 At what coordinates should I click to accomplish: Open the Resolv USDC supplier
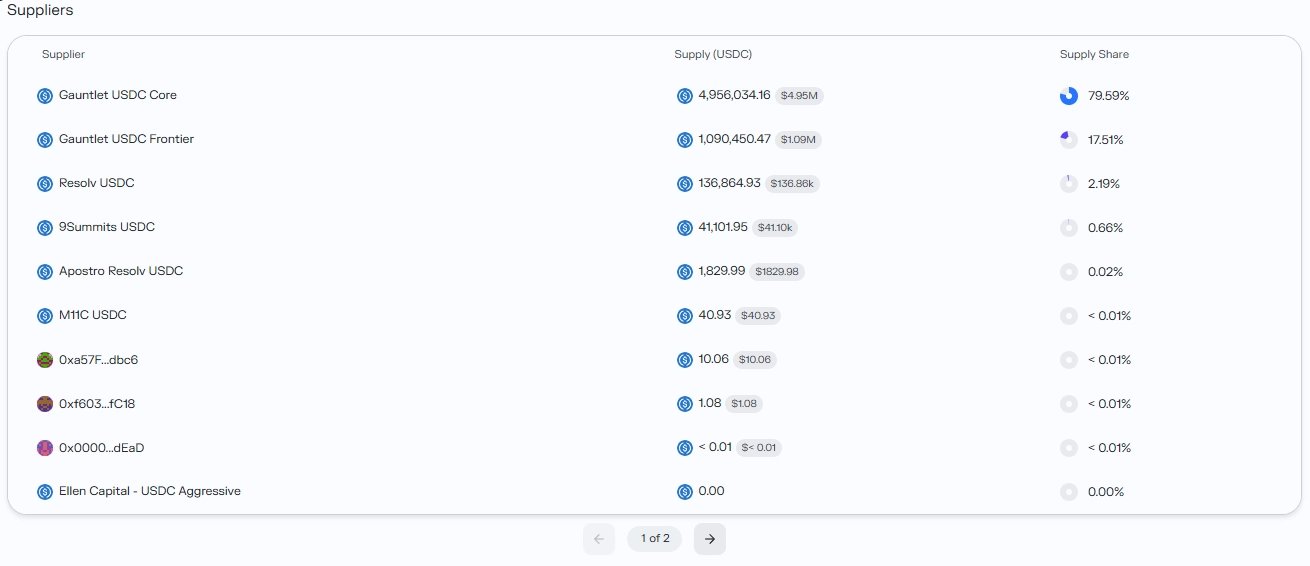point(96,183)
